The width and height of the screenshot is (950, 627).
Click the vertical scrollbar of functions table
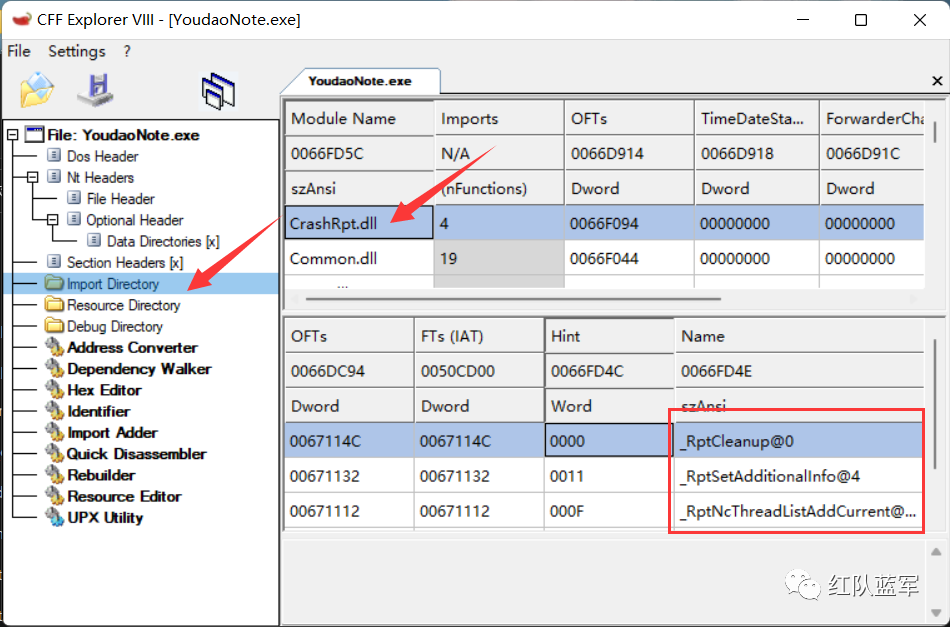coord(935,403)
